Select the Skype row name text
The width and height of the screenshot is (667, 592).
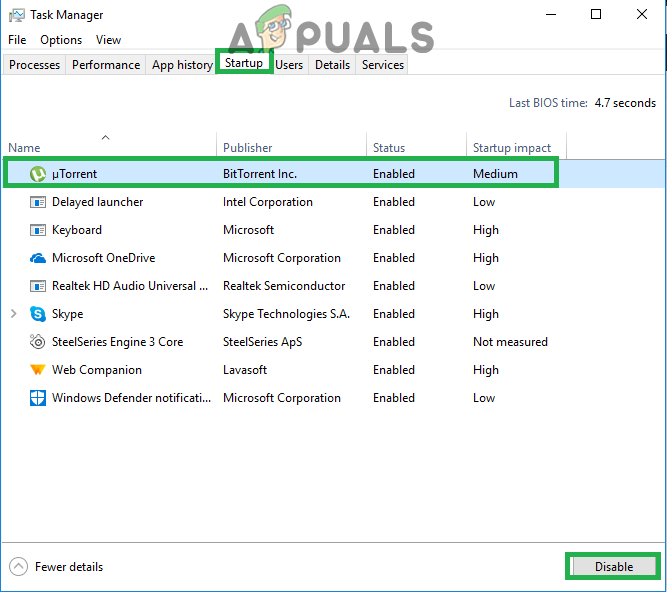(x=68, y=314)
